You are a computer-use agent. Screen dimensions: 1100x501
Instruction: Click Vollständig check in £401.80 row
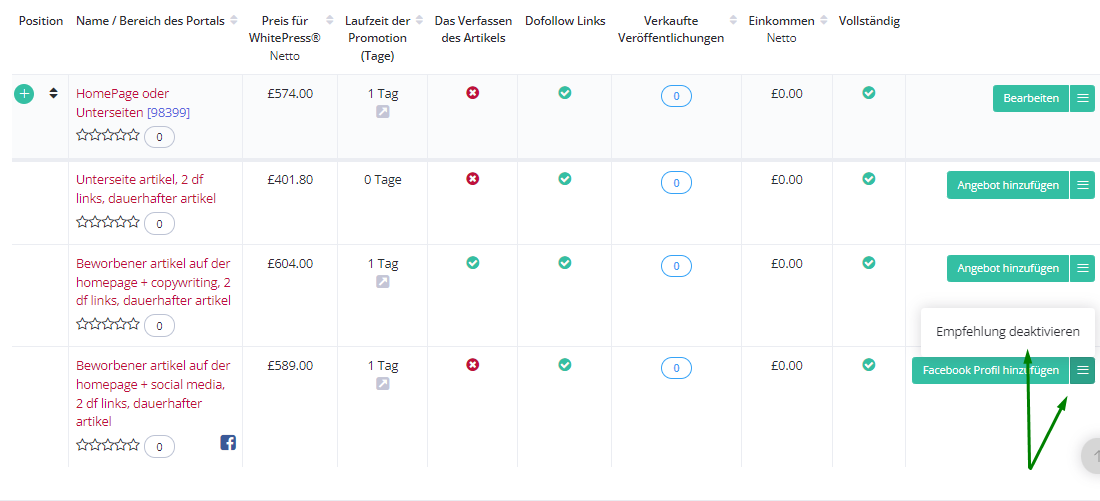coord(868,179)
